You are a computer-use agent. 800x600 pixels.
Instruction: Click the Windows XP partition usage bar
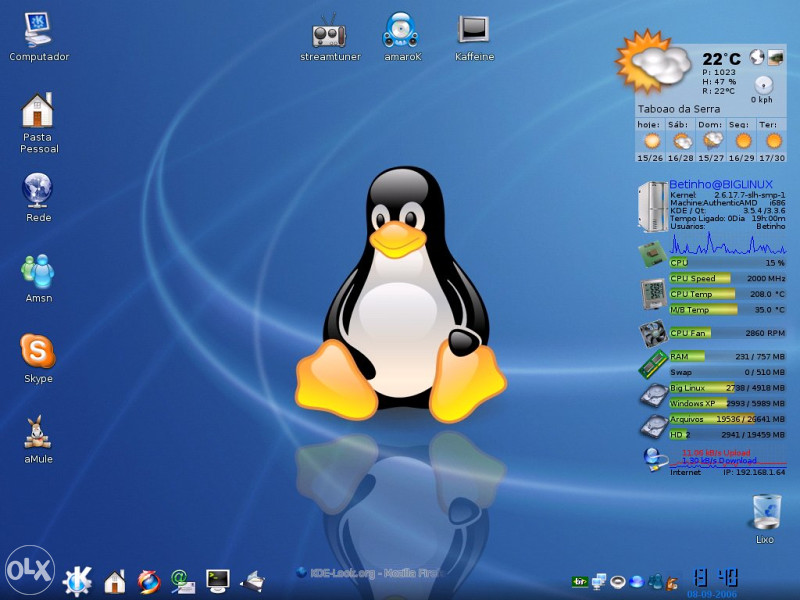coord(727,404)
